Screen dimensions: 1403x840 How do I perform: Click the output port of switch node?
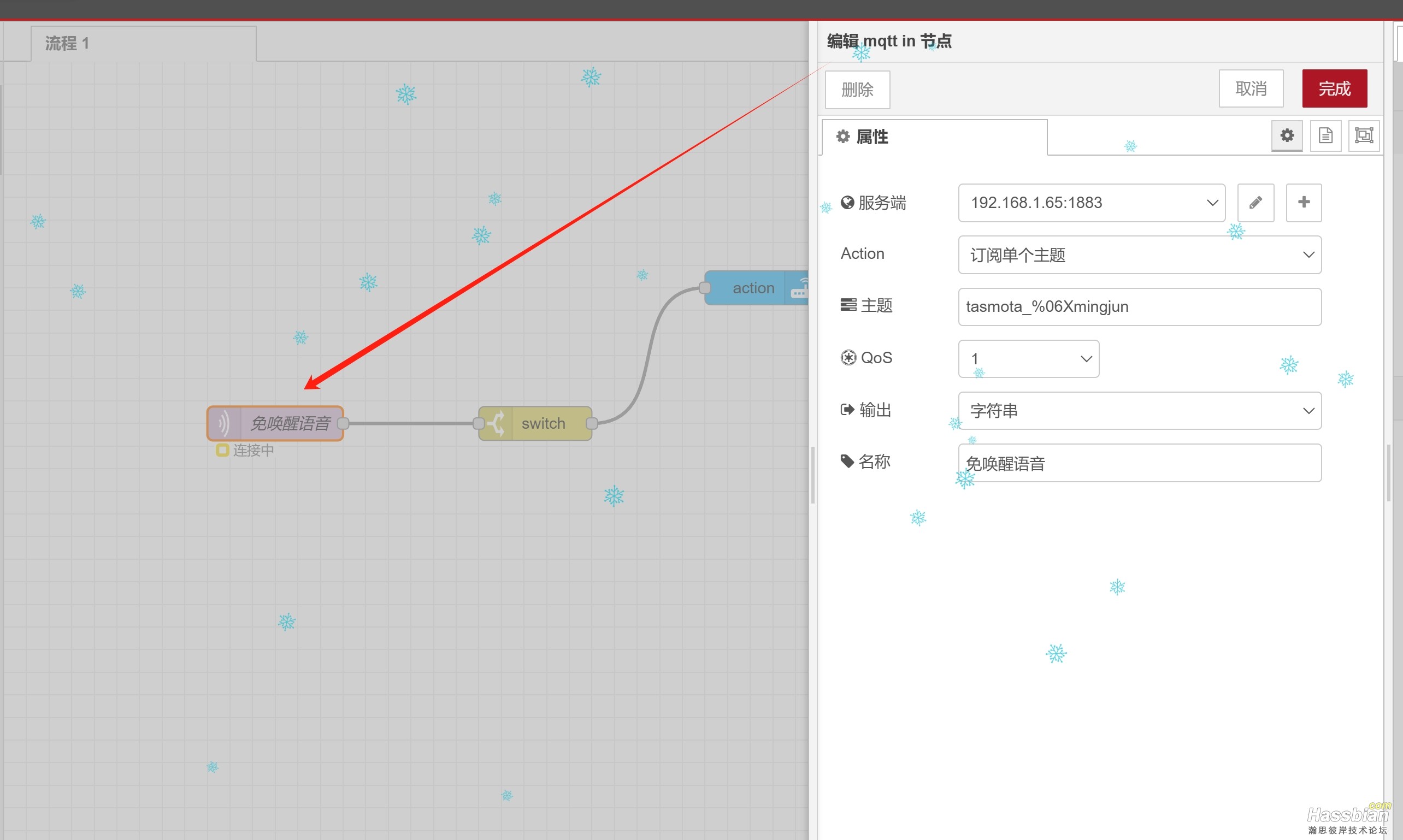[x=592, y=423]
